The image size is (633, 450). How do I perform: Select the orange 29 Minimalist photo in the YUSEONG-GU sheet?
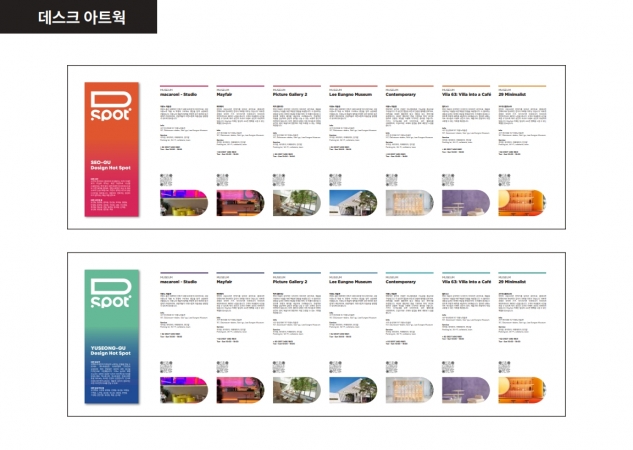[x=522, y=390]
